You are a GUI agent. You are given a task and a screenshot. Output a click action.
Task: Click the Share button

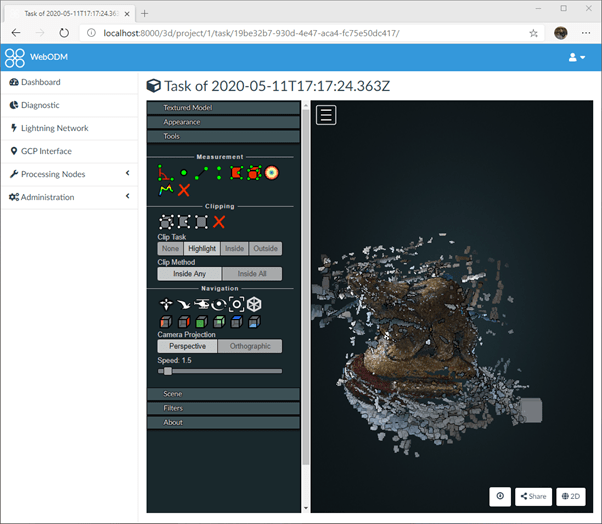(x=534, y=496)
